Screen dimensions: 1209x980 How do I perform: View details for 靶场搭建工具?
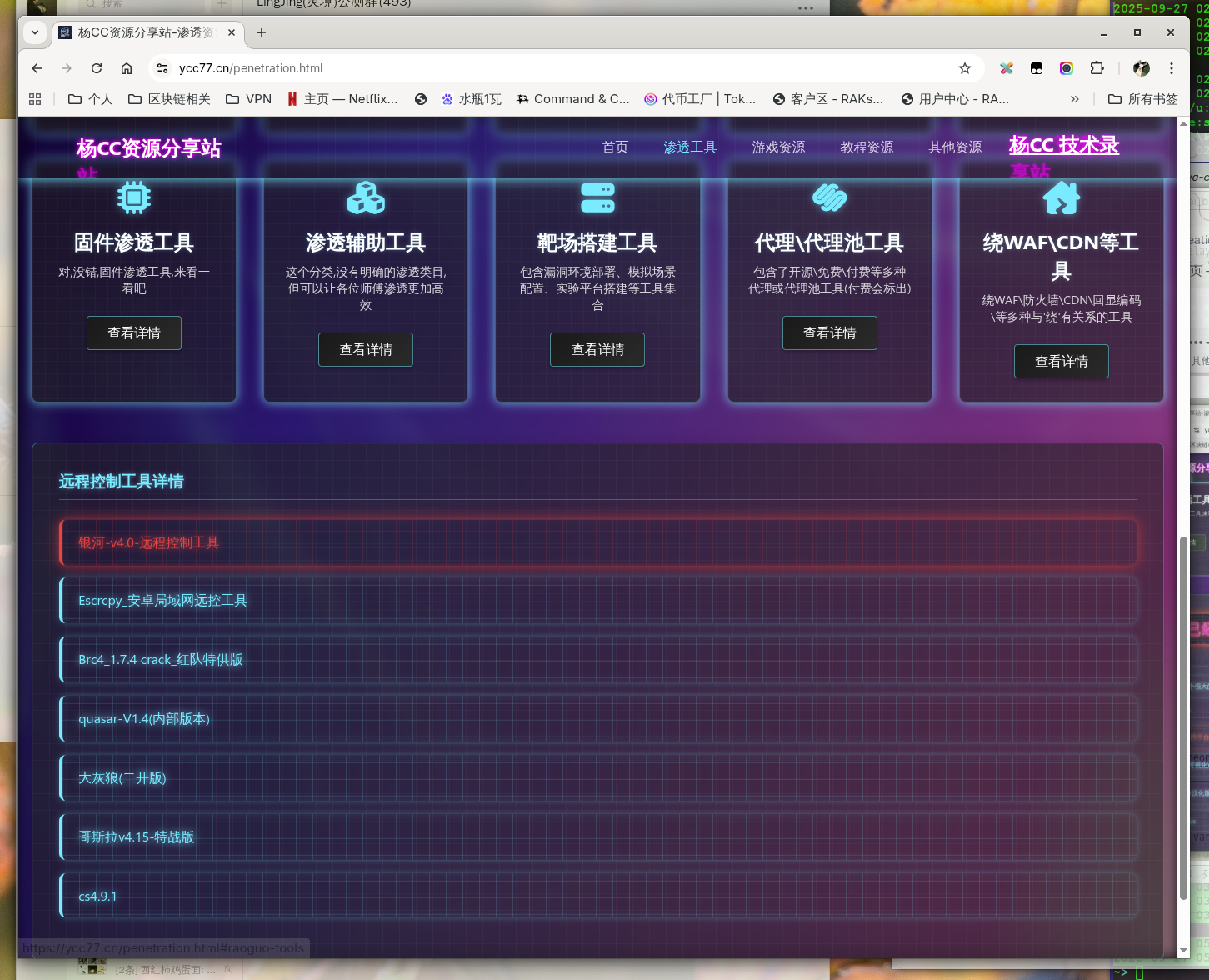[x=597, y=350]
